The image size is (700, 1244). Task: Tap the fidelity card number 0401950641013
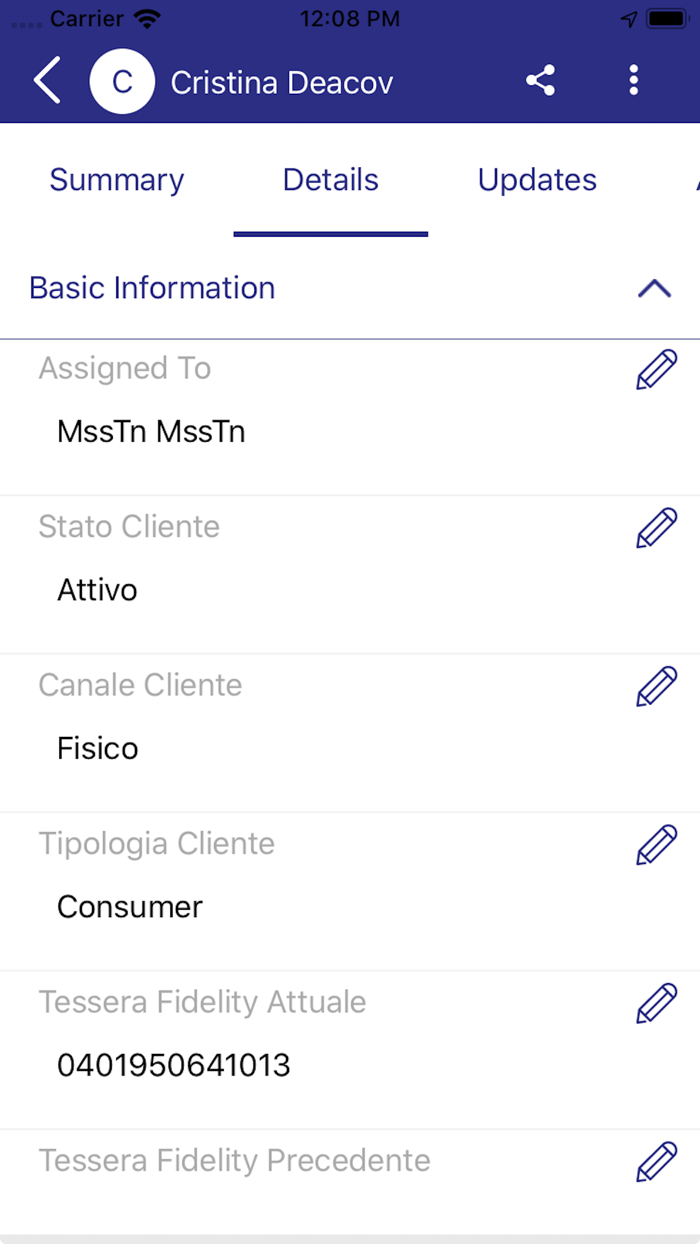point(174,1066)
